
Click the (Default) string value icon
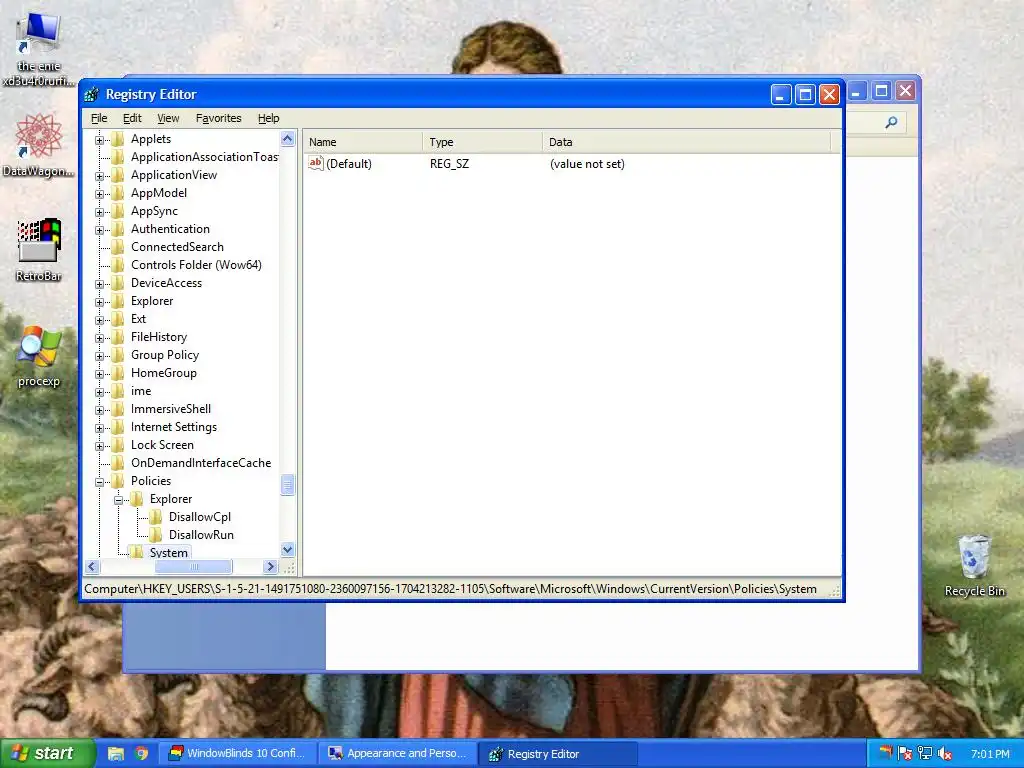[315, 163]
